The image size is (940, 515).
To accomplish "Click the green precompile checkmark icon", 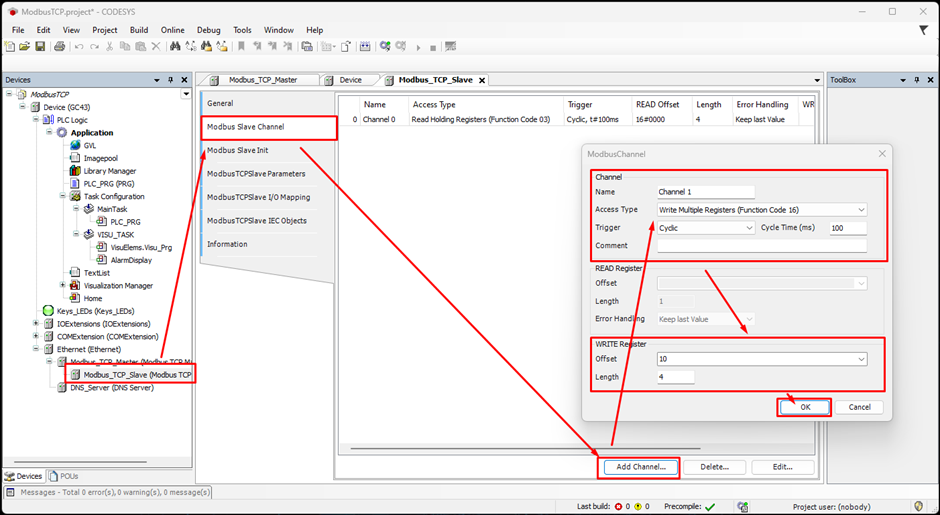I will [x=710, y=507].
